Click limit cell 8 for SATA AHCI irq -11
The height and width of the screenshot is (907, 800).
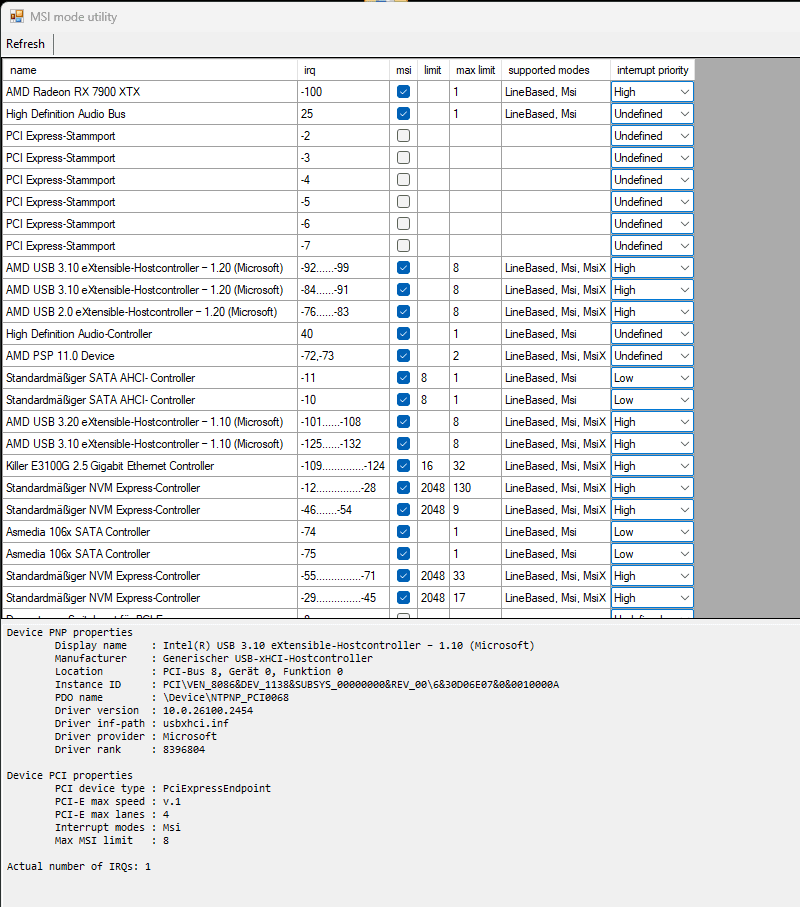(433, 377)
